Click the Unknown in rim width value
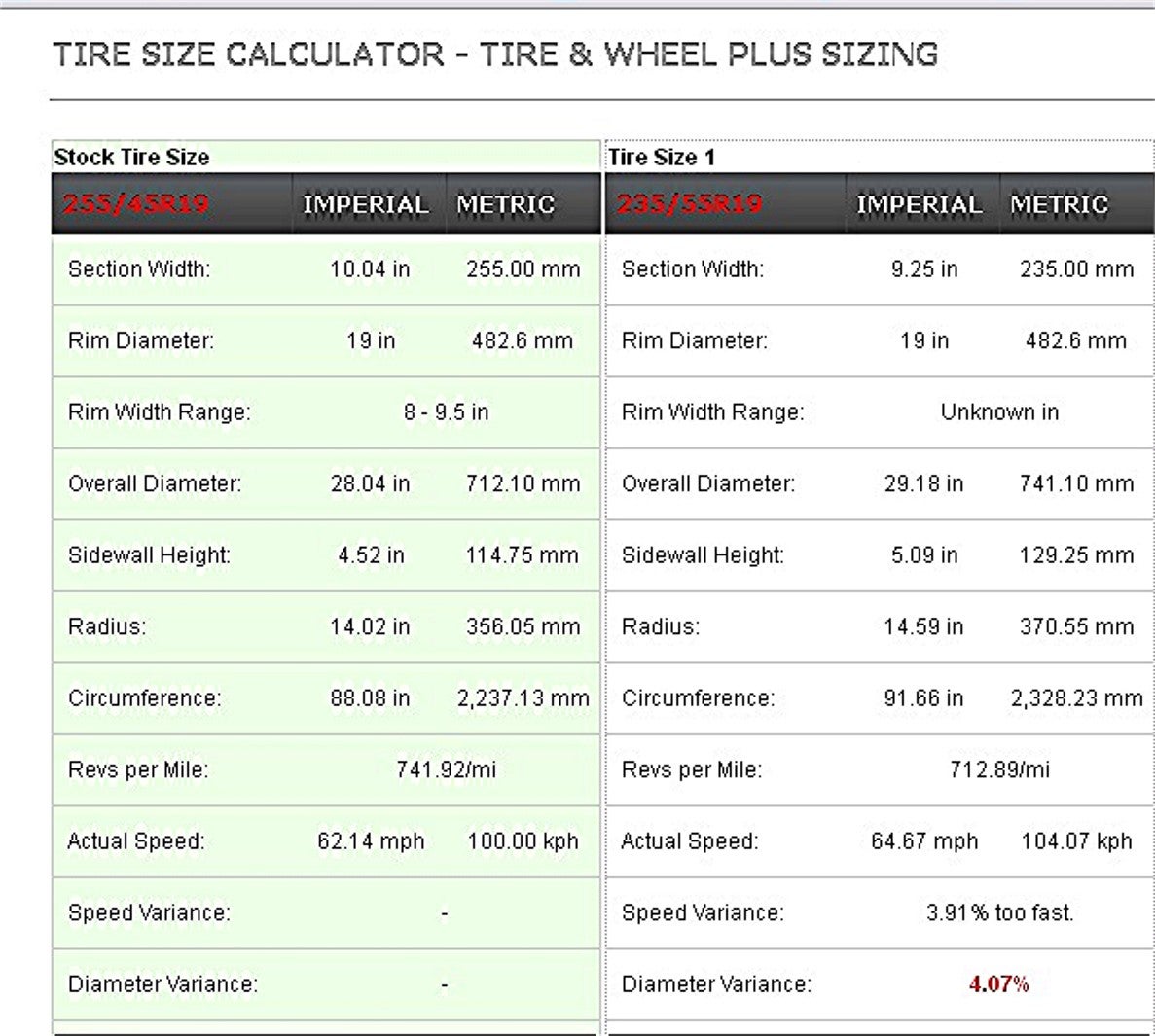 [x=999, y=412]
